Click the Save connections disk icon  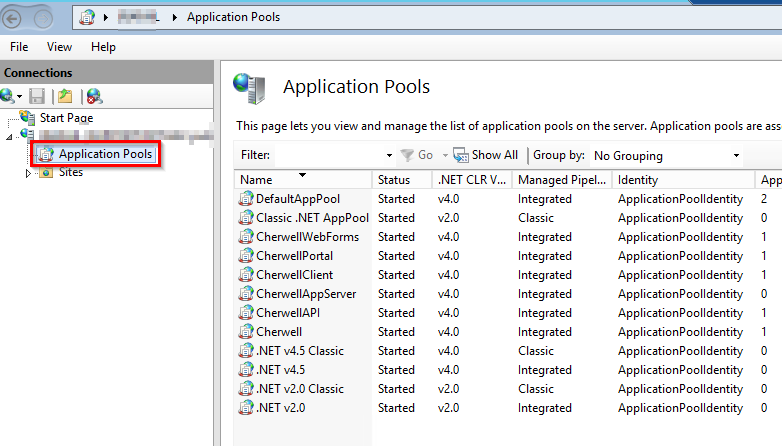coord(37,96)
